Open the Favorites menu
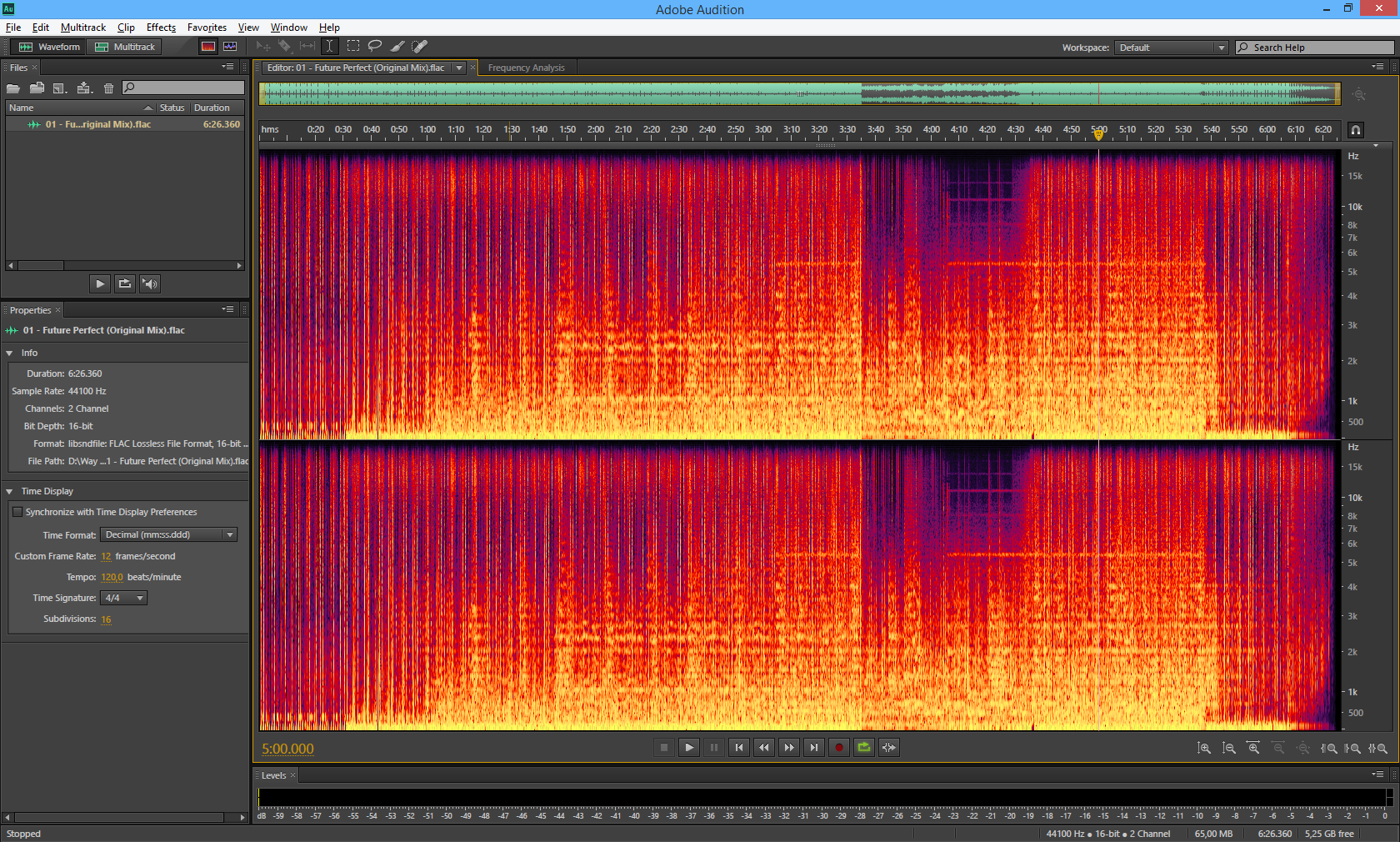The image size is (1400, 842). click(x=207, y=28)
